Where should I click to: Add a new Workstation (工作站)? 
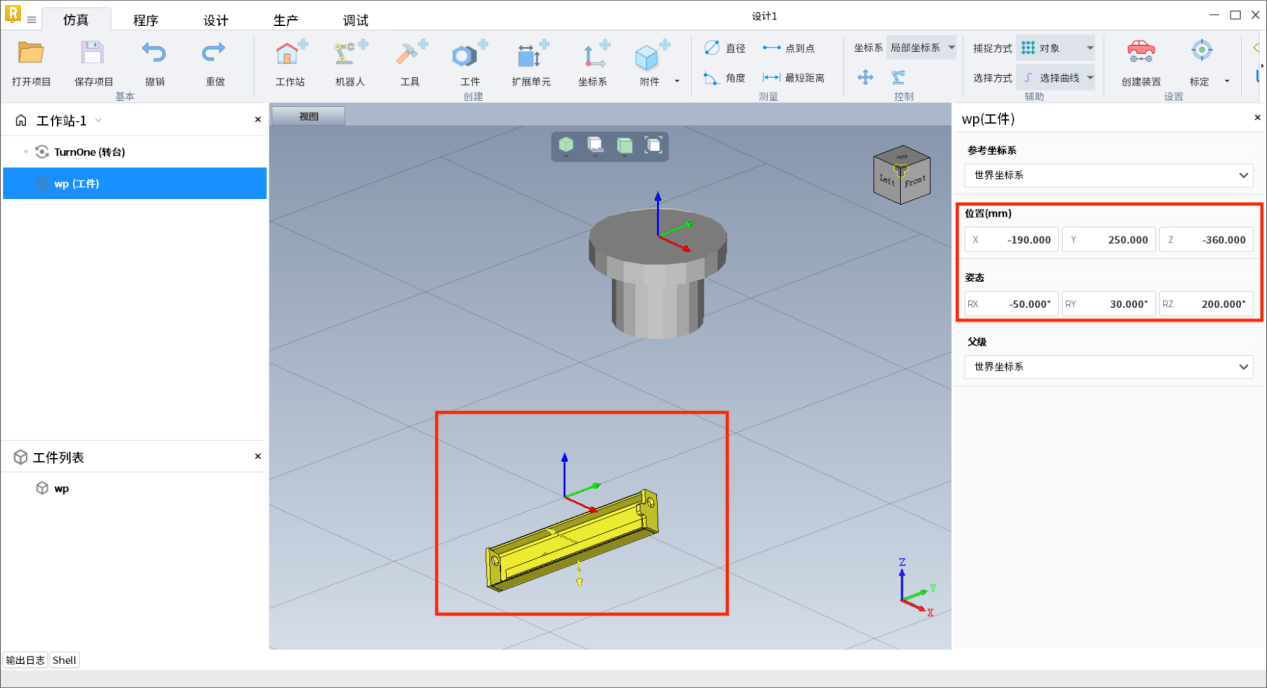coord(290,54)
